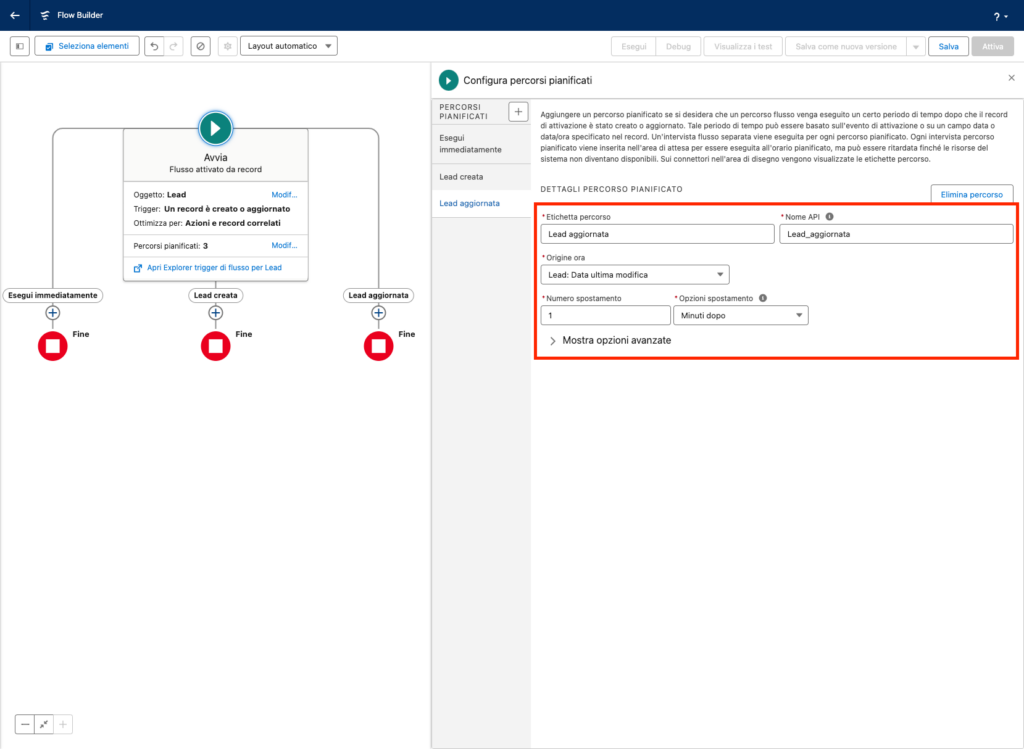Add a new scheduled path with plus
The height and width of the screenshot is (749, 1024).
click(518, 112)
